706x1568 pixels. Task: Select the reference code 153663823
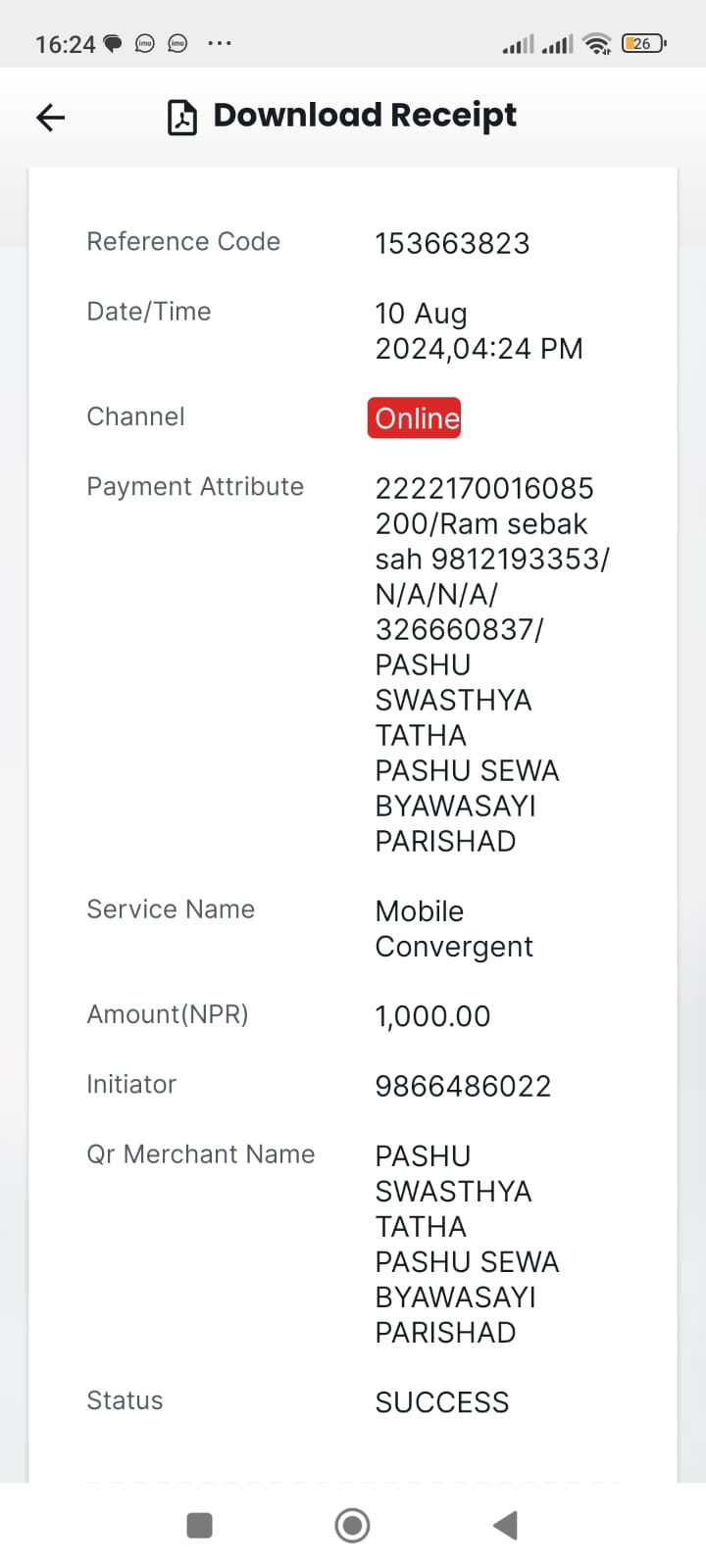(452, 243)
